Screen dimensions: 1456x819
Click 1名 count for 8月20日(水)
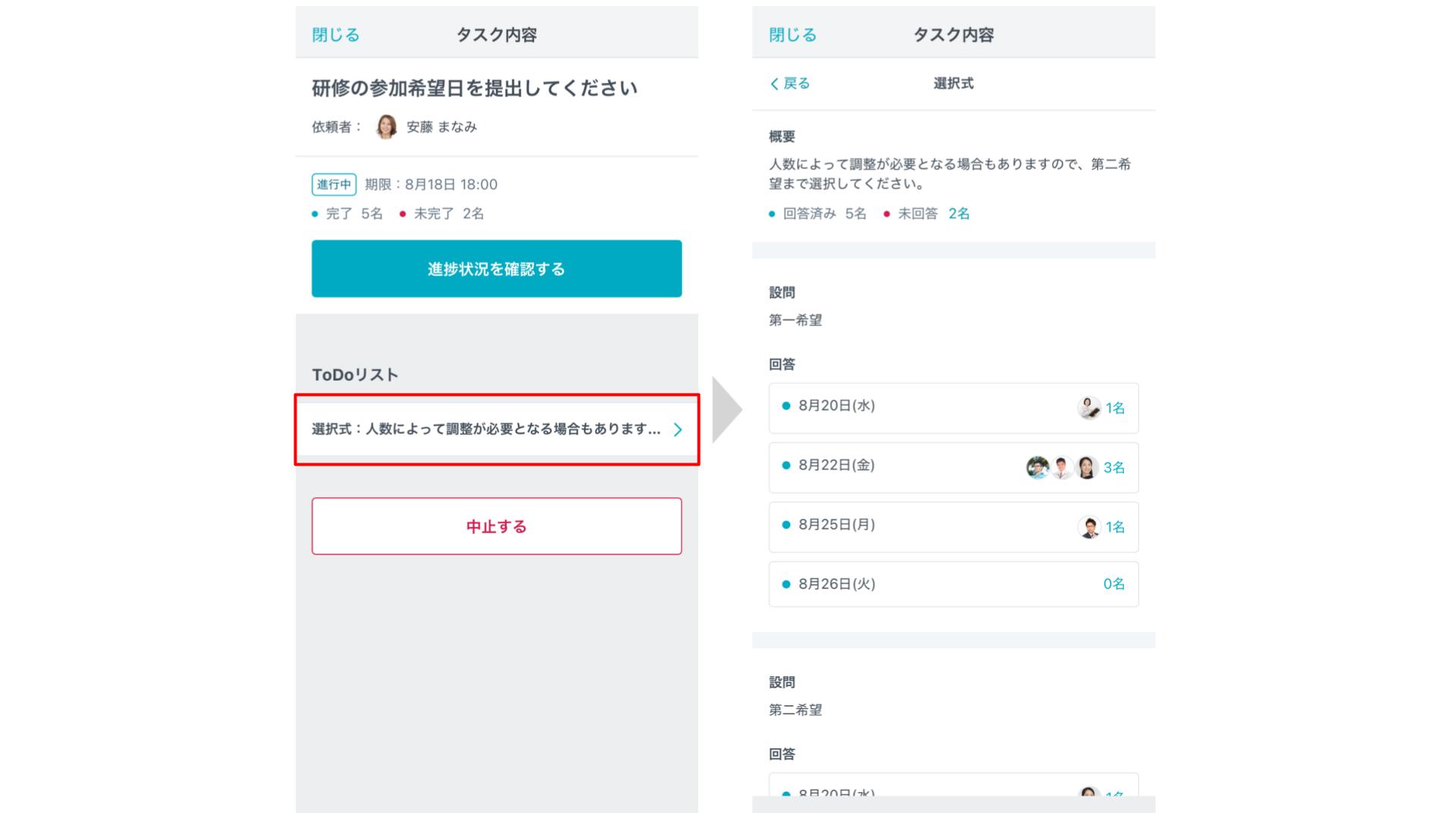pos(1115,408)
